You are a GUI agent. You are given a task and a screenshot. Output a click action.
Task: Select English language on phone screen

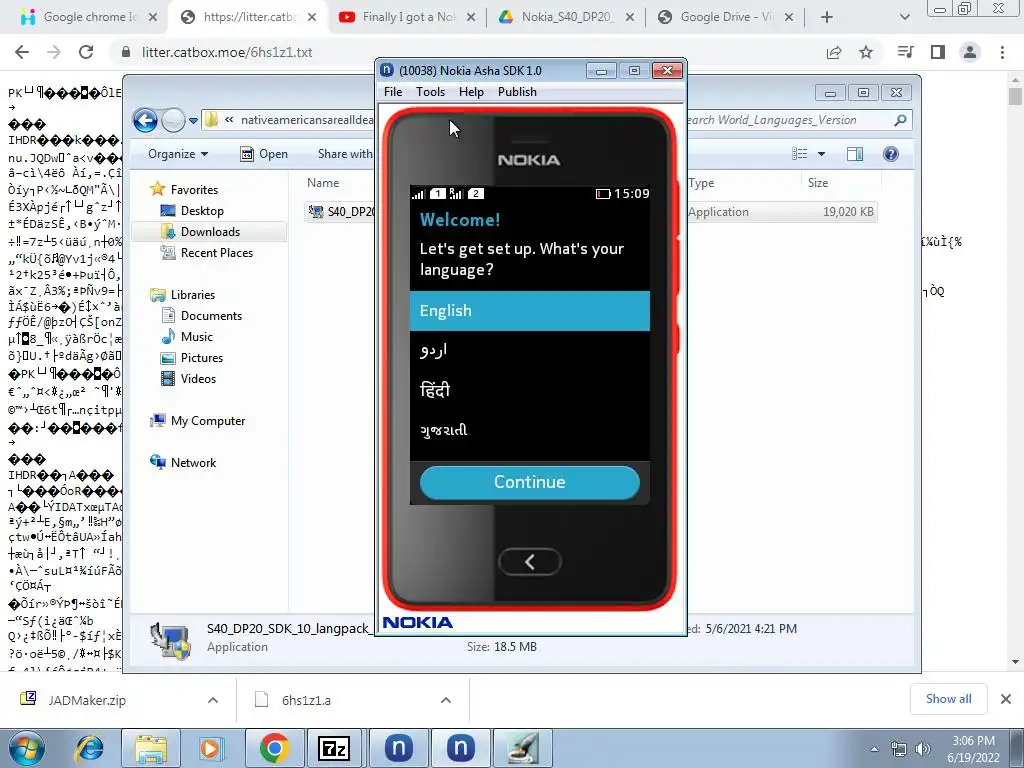[x=530, y=311]
